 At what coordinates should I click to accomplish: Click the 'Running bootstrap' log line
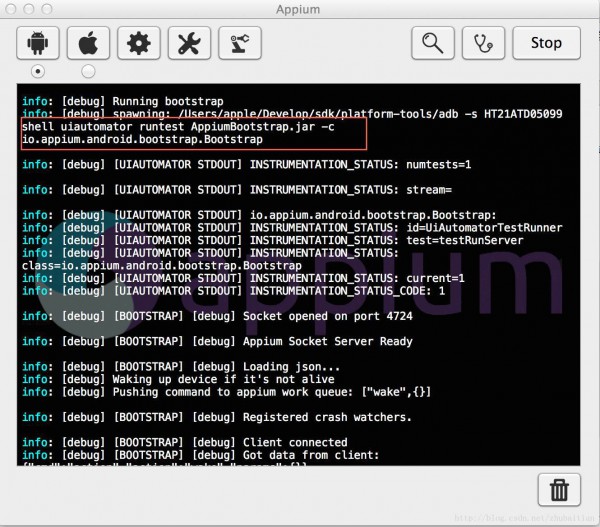coord(123,101)
